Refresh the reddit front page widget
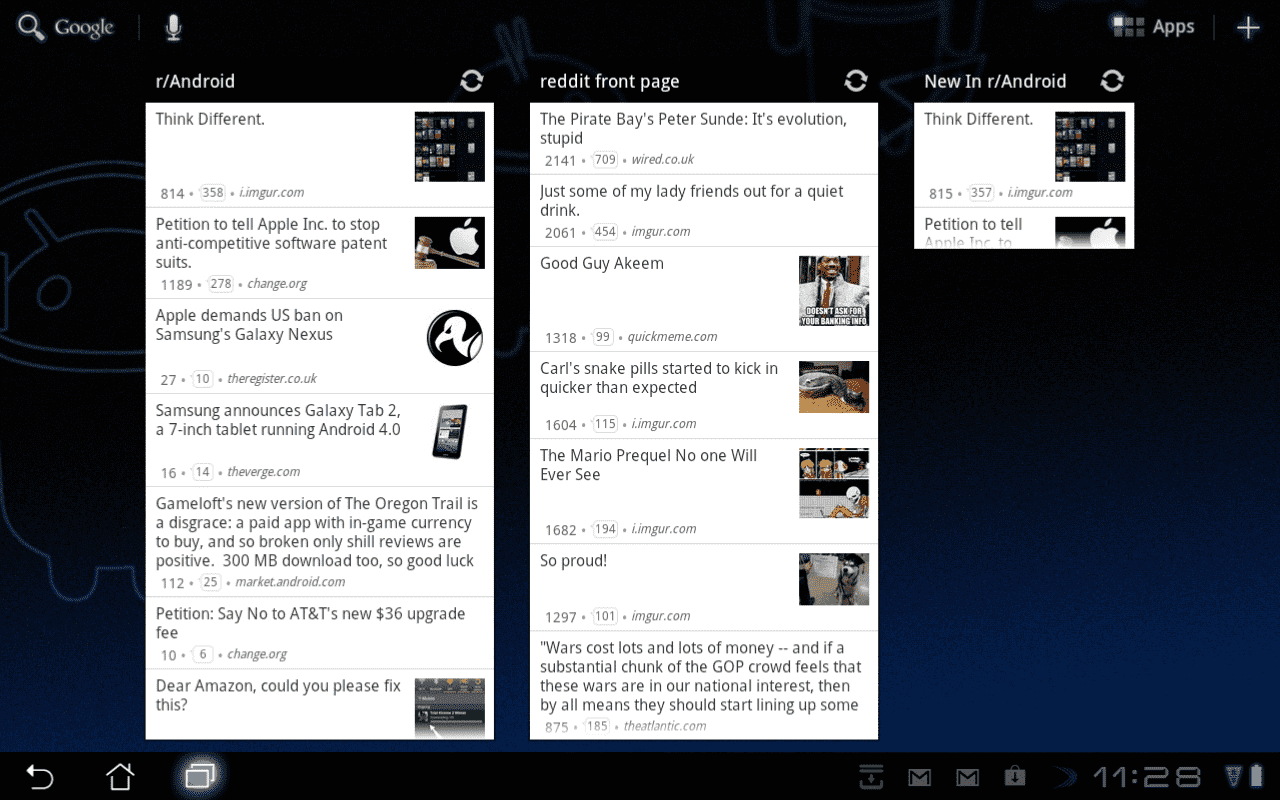 click(x=855, y=81)
